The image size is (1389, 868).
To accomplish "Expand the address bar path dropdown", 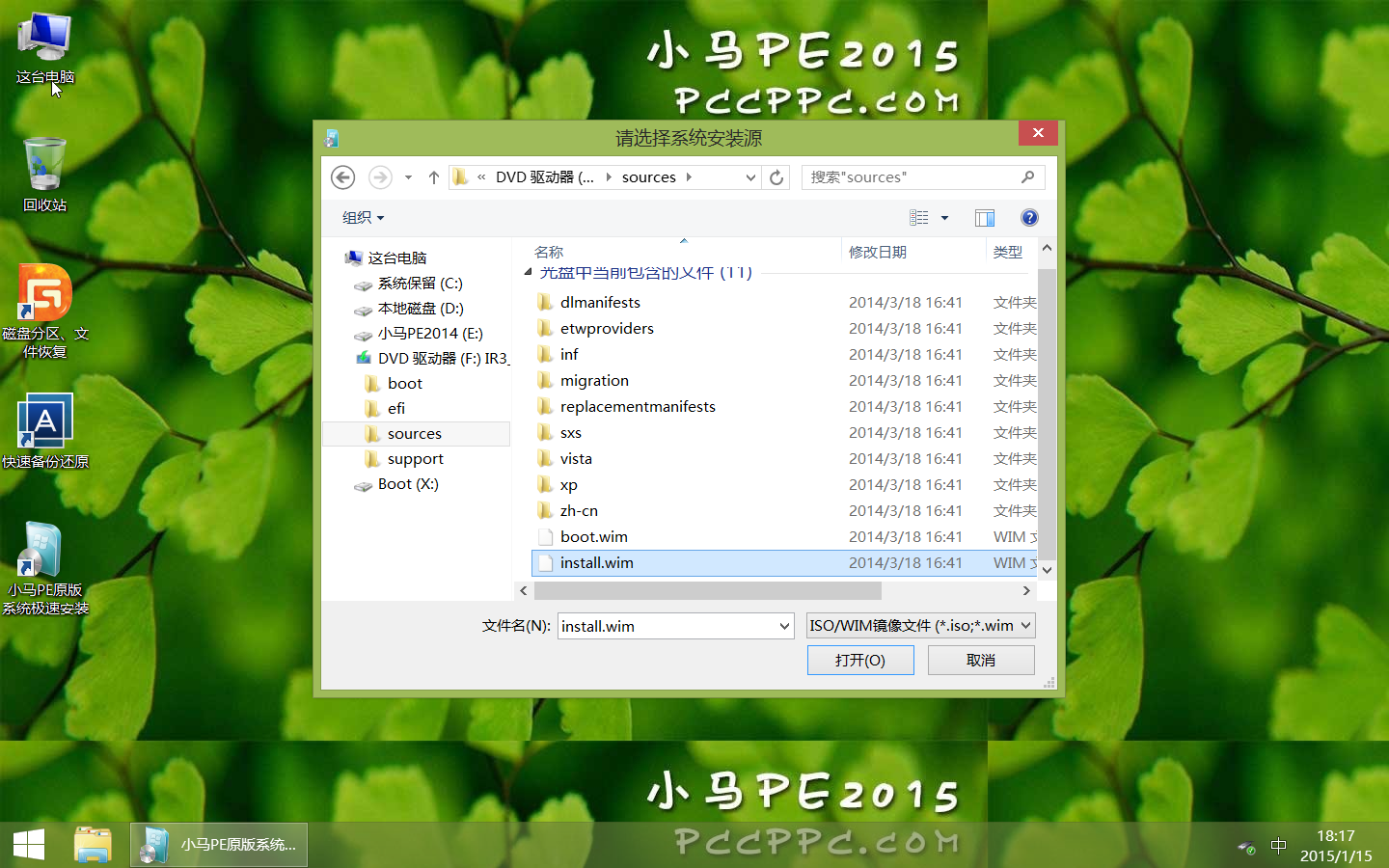I will coord(750,177).
